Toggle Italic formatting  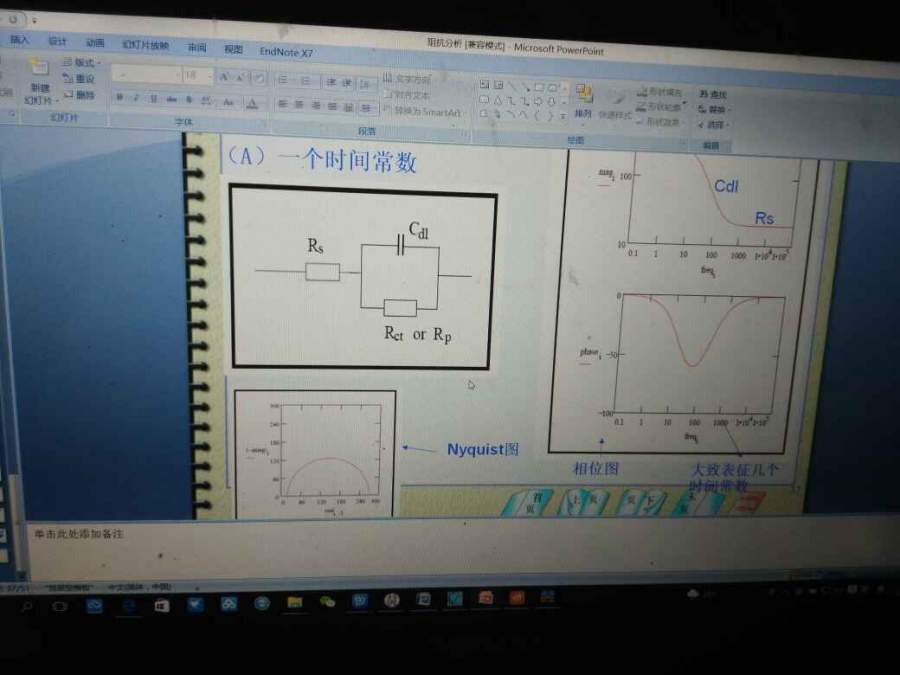point(137,98)
